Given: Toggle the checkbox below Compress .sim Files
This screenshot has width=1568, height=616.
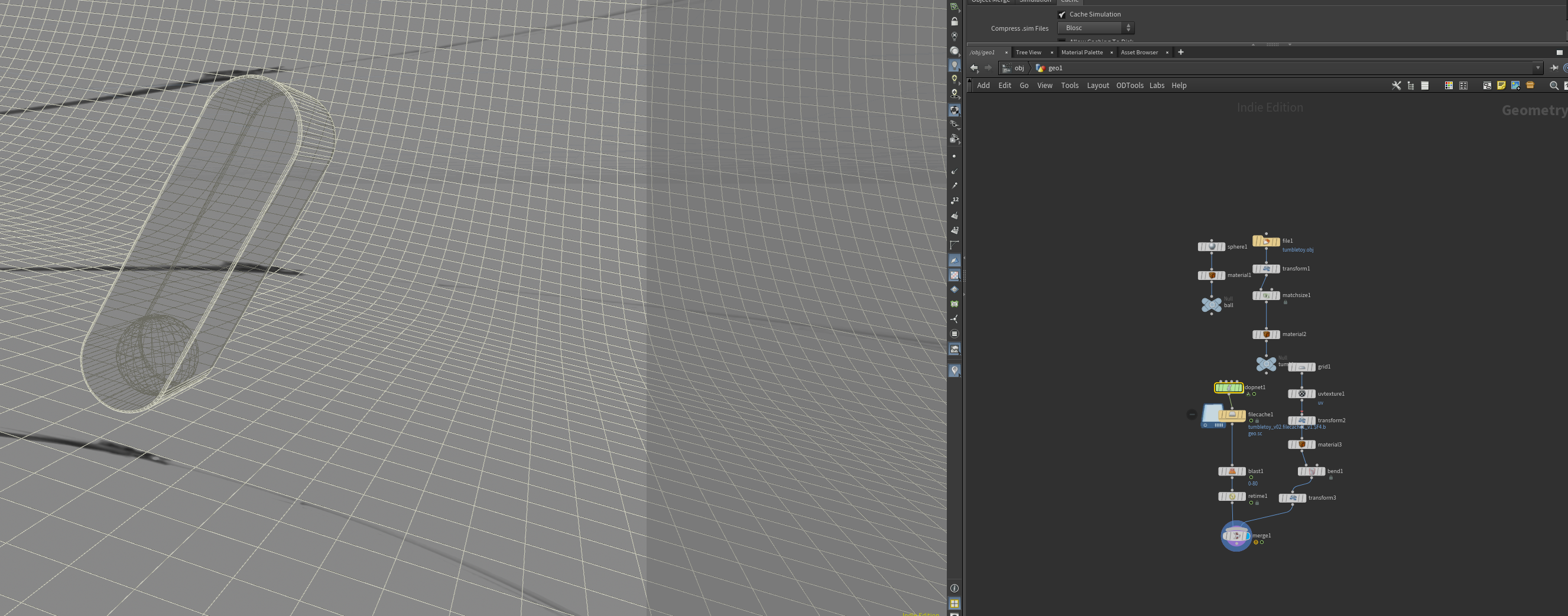Looking at the screenshot, I should [1062, 41].
